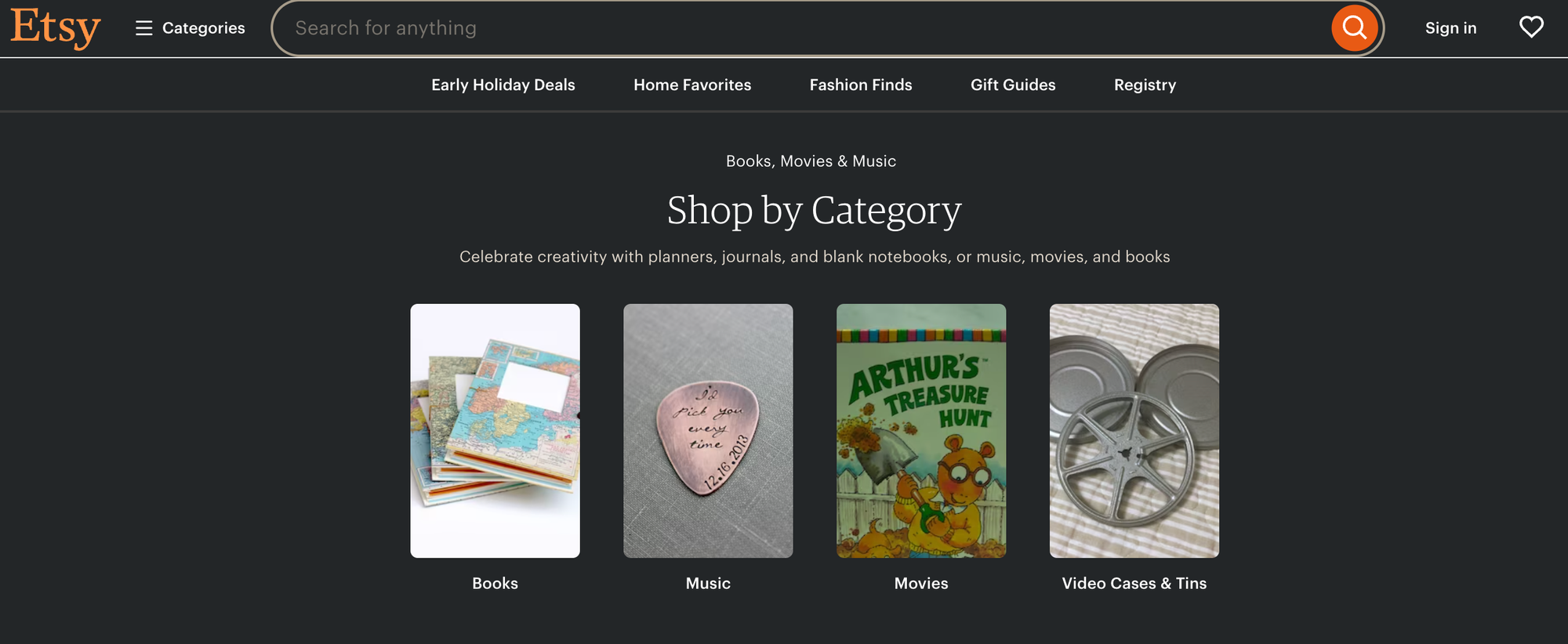This screenshot has width=1568, height=644.
Task: Select Home Favorites in the navigation
Action: click(x=691, y=85)
